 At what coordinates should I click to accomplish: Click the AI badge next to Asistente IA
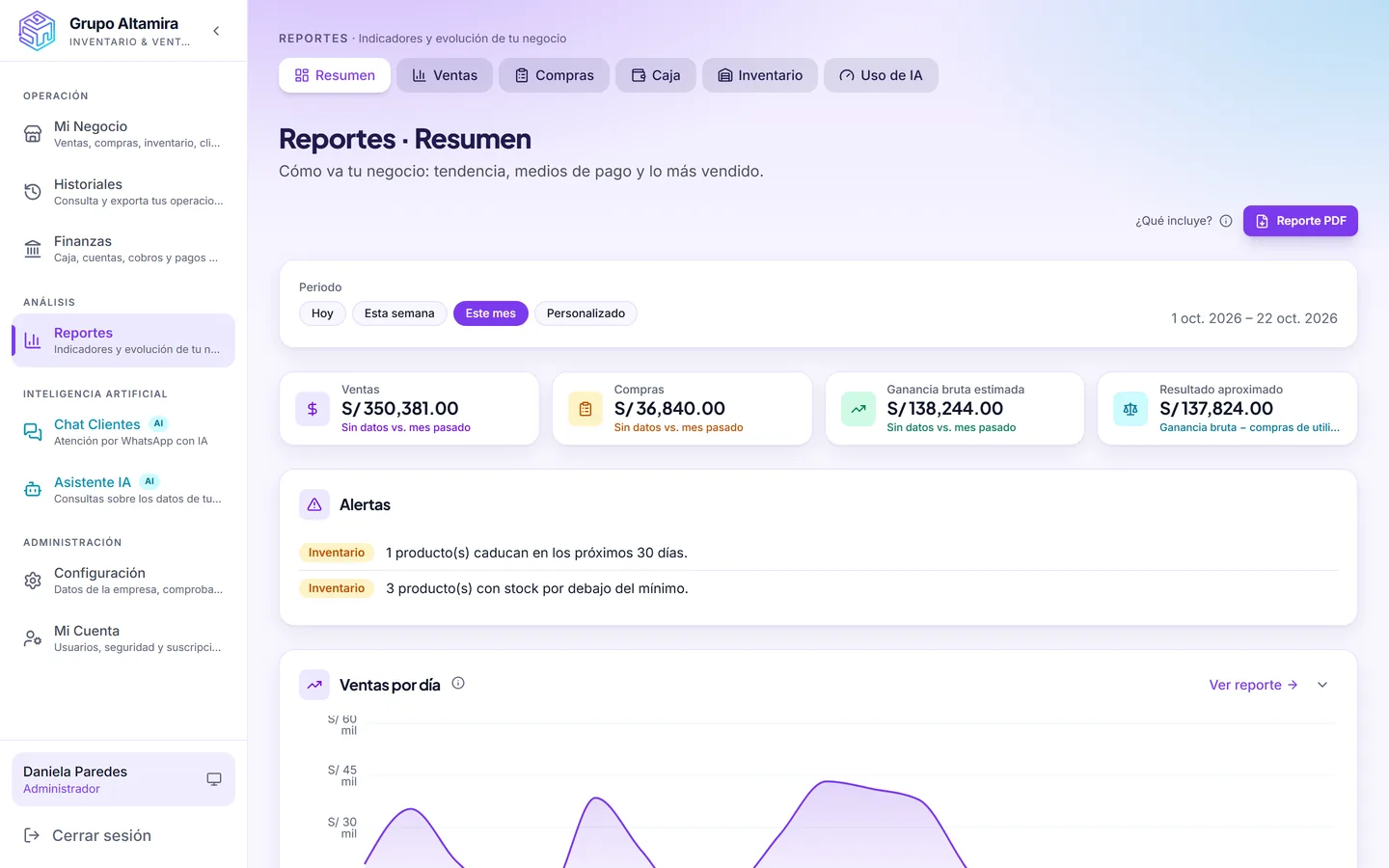tap(150, 481)
